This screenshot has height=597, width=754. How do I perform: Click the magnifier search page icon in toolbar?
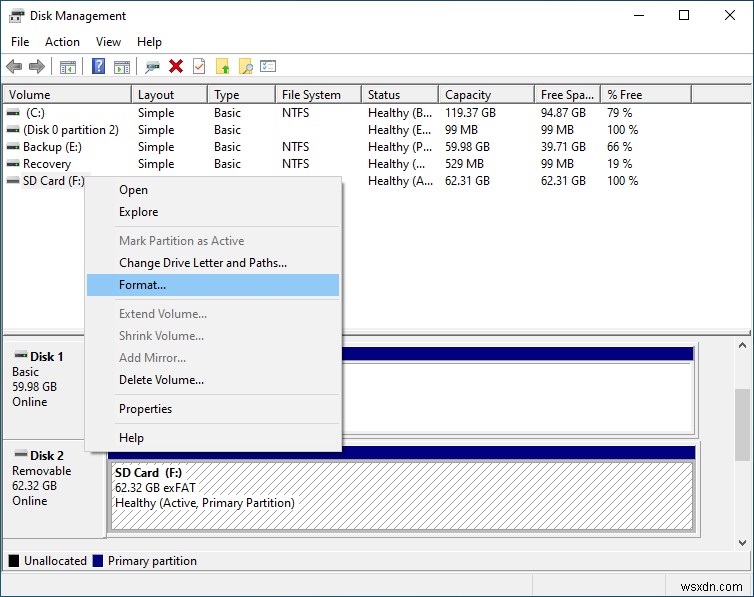click(x=245, y=66)
